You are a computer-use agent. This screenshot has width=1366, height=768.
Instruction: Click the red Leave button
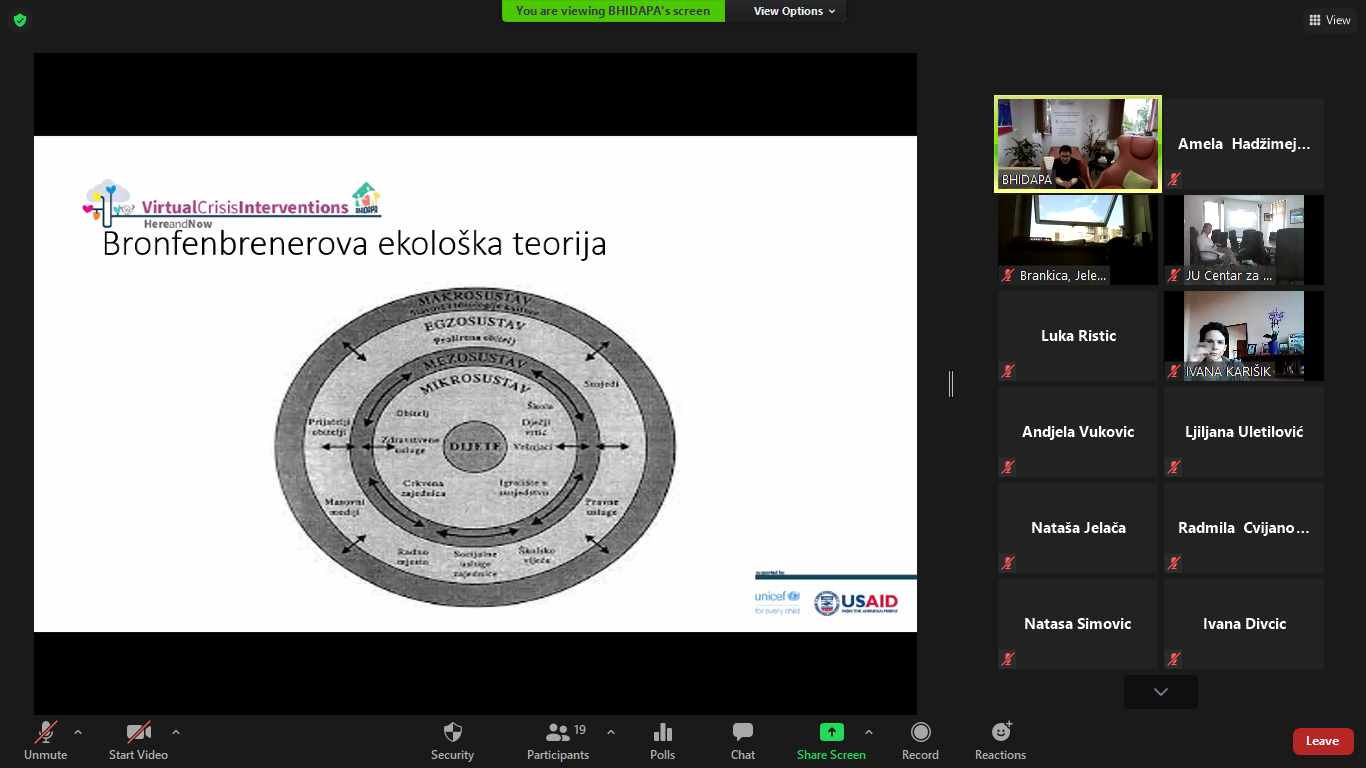click(1322, 741)
